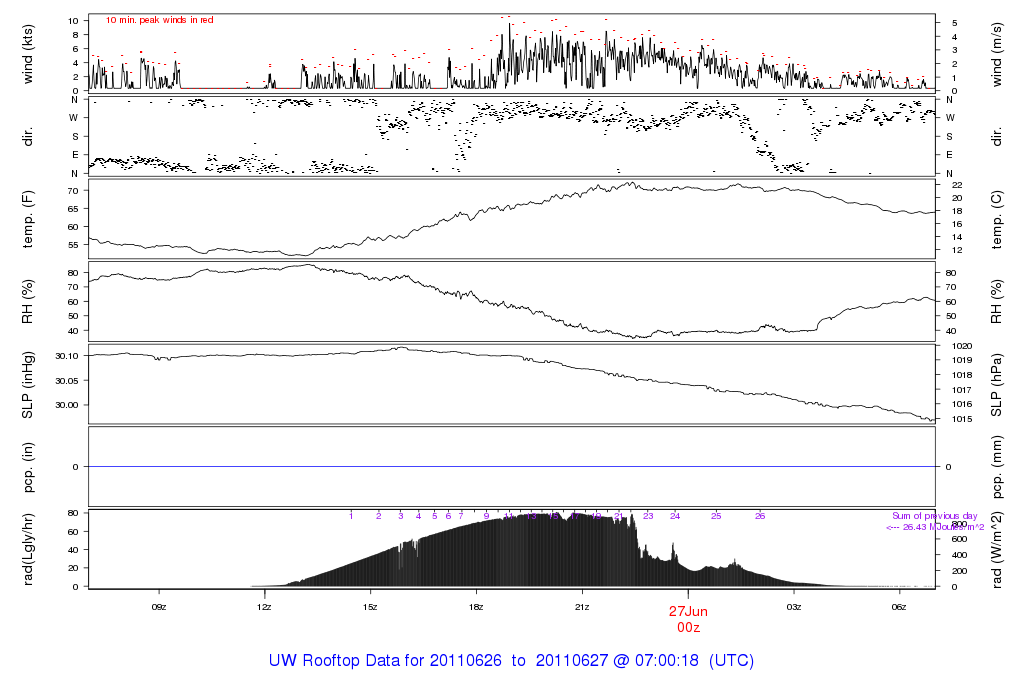
Task: Select the "rad (W/m^2)" axis label
Action: (996, 549)
